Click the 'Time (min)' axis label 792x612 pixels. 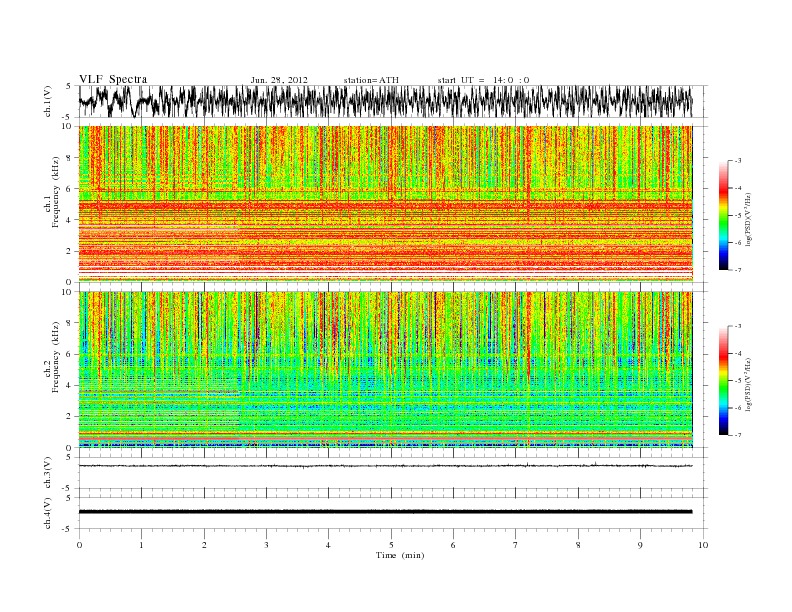pyautogui.click(x=400, y=555)
